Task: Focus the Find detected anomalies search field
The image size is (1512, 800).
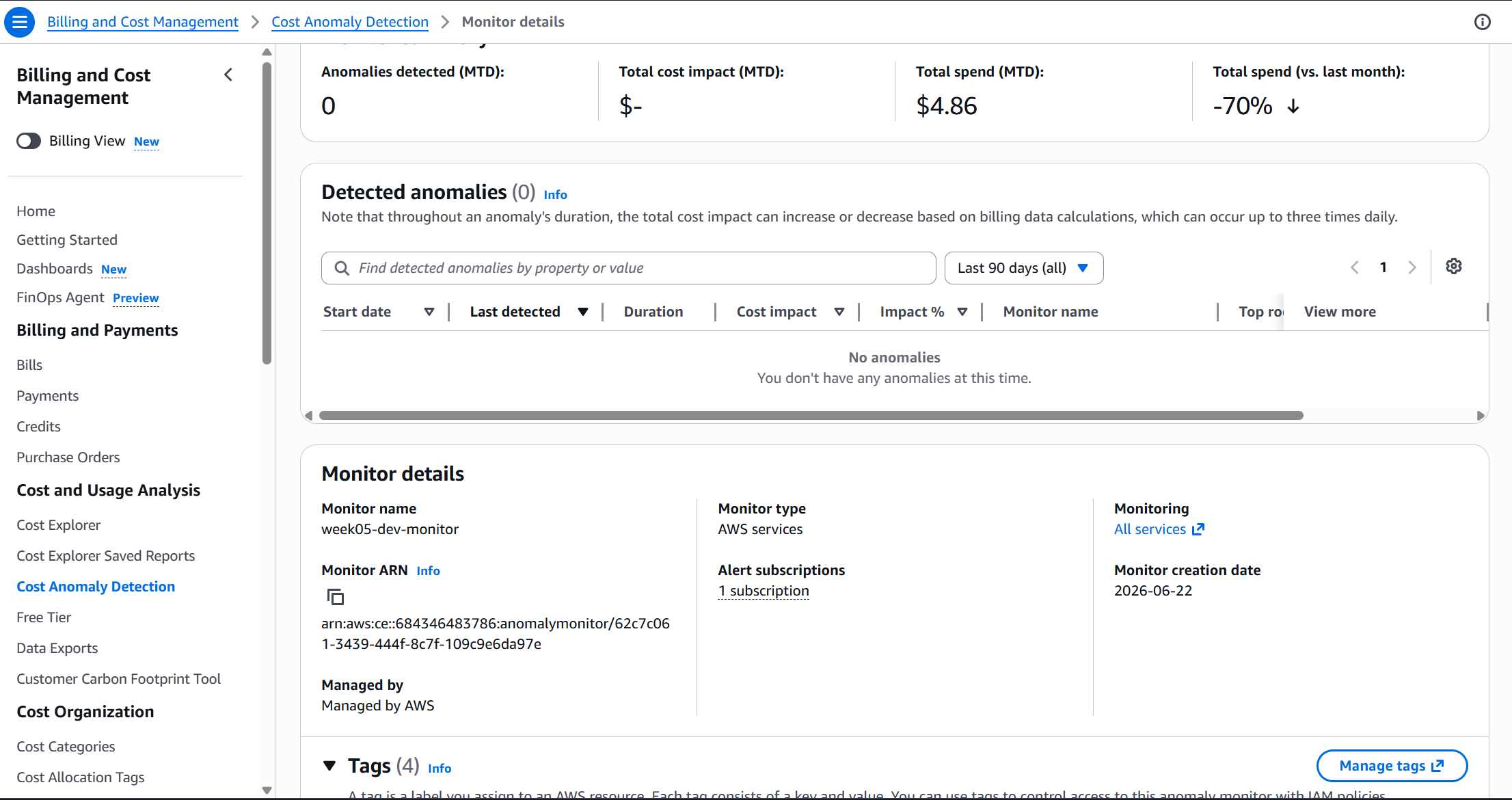Action: [x=628, y=268]
